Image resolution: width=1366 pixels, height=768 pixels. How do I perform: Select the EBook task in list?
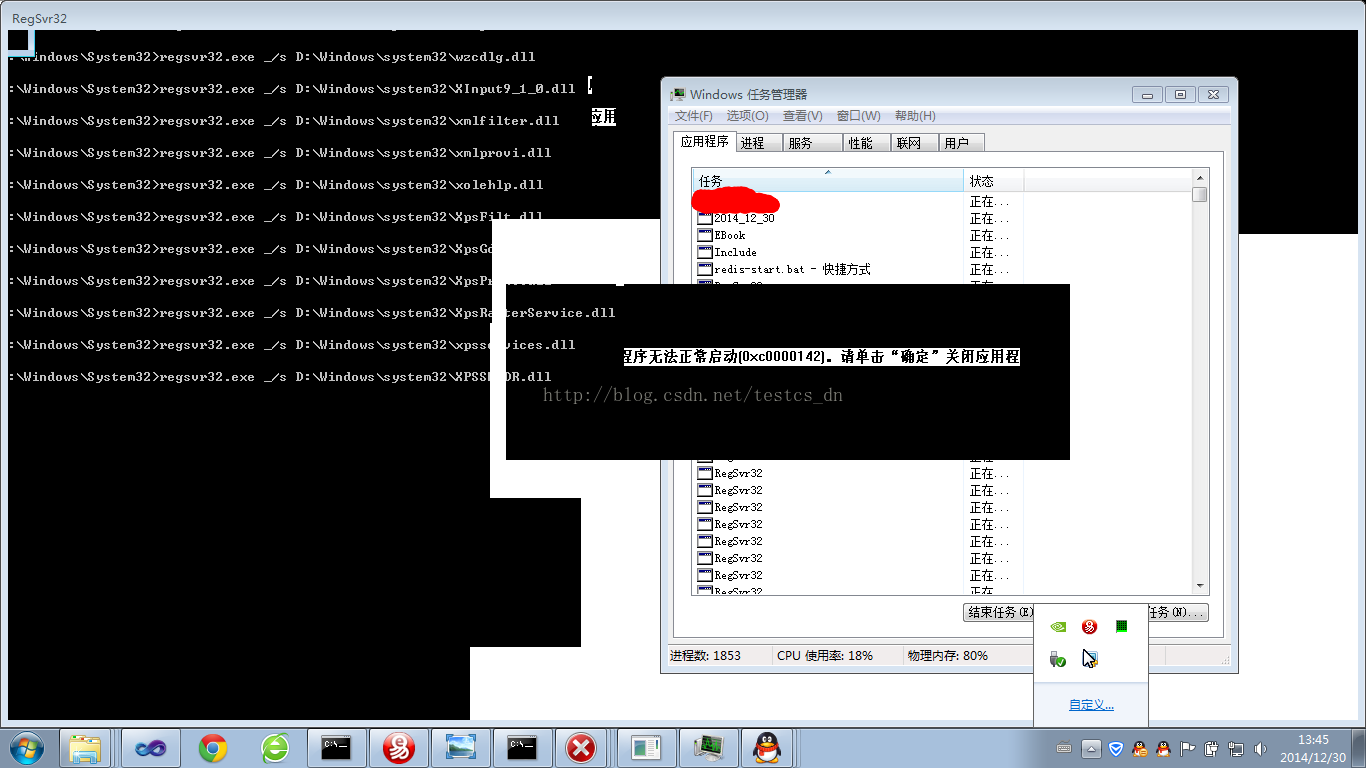pyautogui.click(x=729, y=235)
